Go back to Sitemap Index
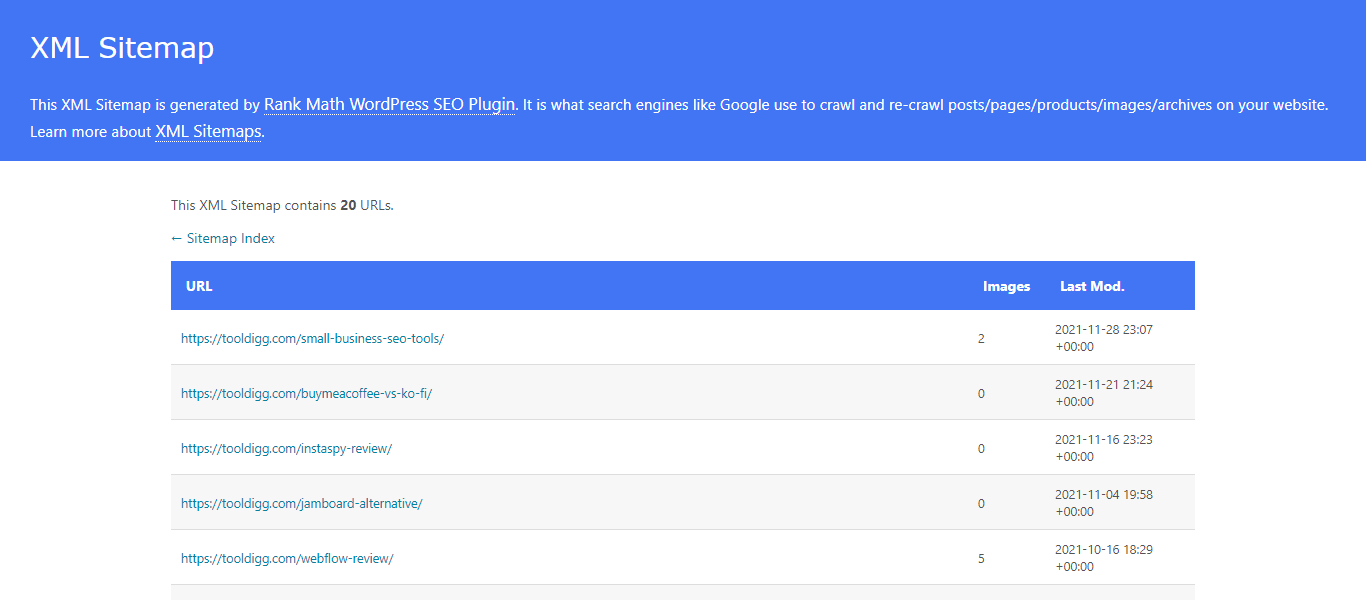This screenshot has height=600, width=1366. (223, 238)
